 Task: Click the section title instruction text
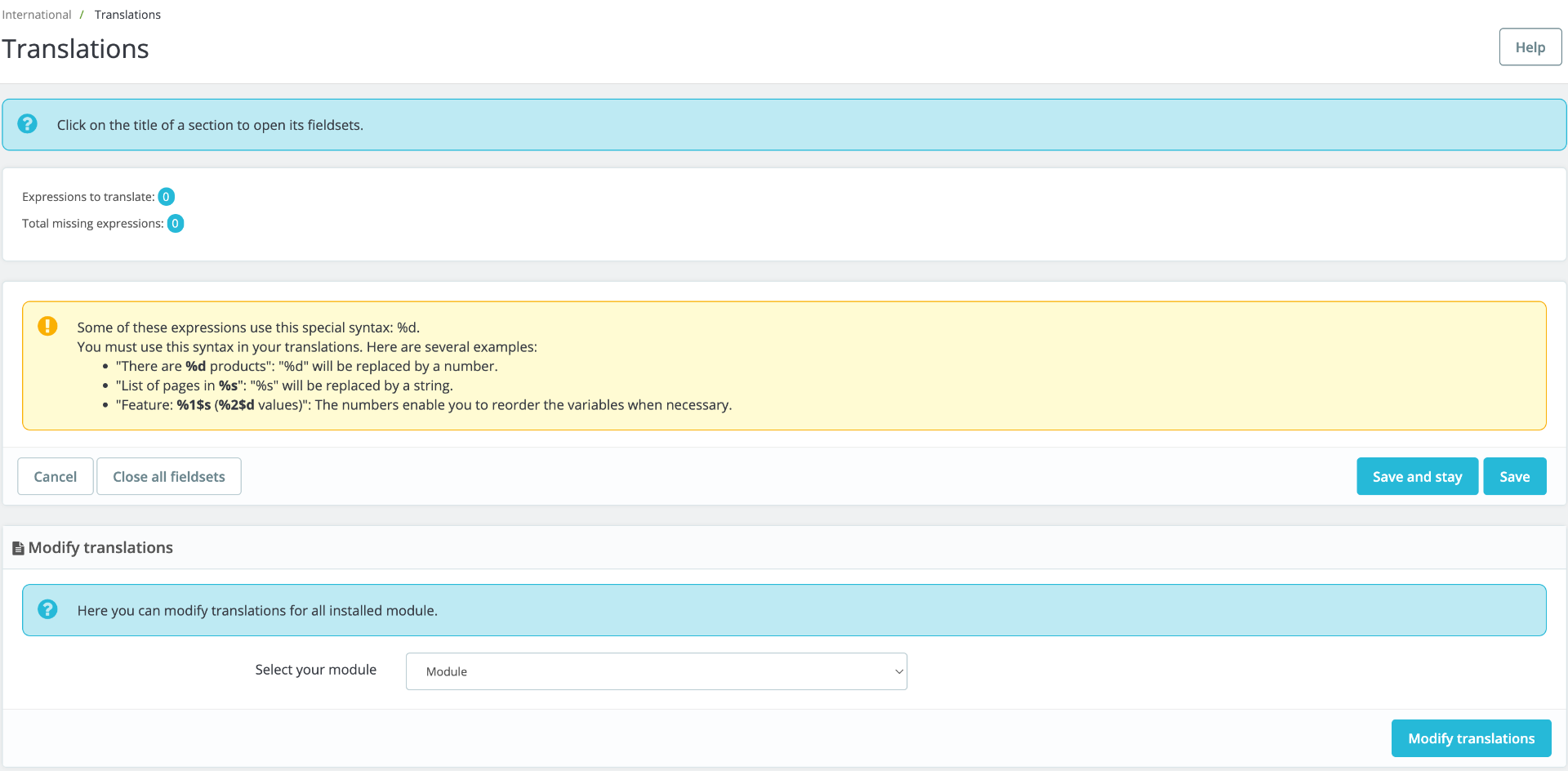(x=210, y=125)
